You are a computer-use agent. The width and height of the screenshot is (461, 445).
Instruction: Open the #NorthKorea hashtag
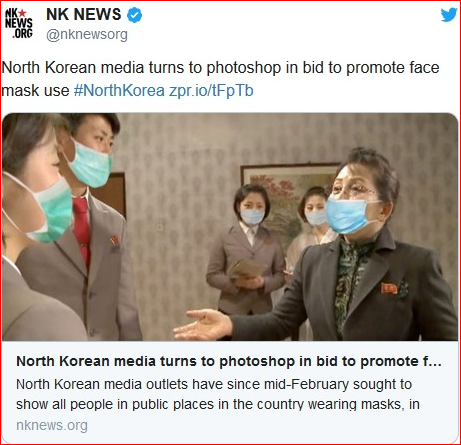tap(119, 90)
